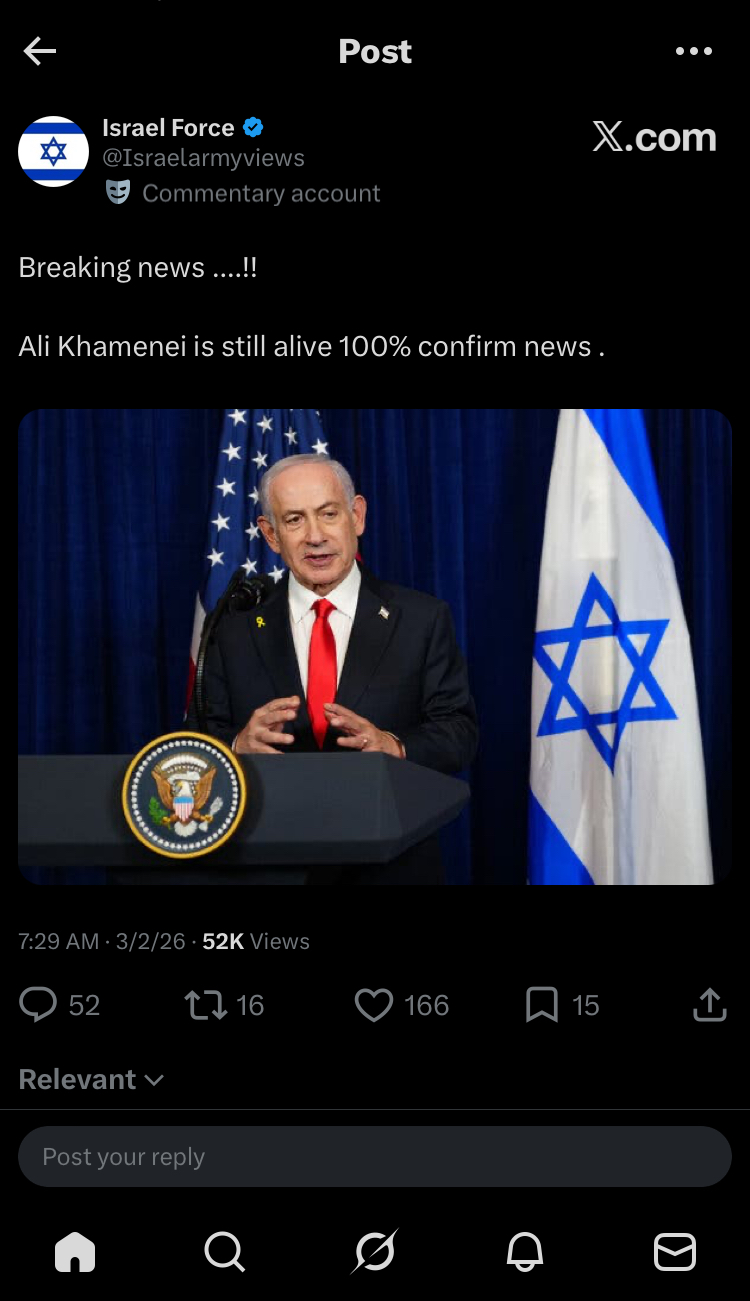The height and width of the screenshot is (1301, 750).
Task: Expand the Relevant replies sort dropdown
Action: click(x=91, y=1080)
